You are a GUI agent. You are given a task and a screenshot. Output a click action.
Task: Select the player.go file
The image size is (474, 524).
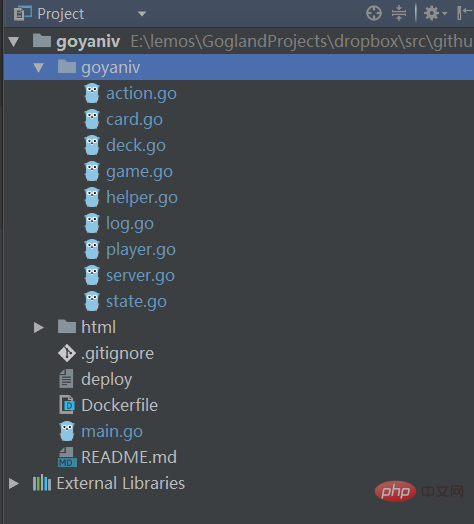[141, 250]
